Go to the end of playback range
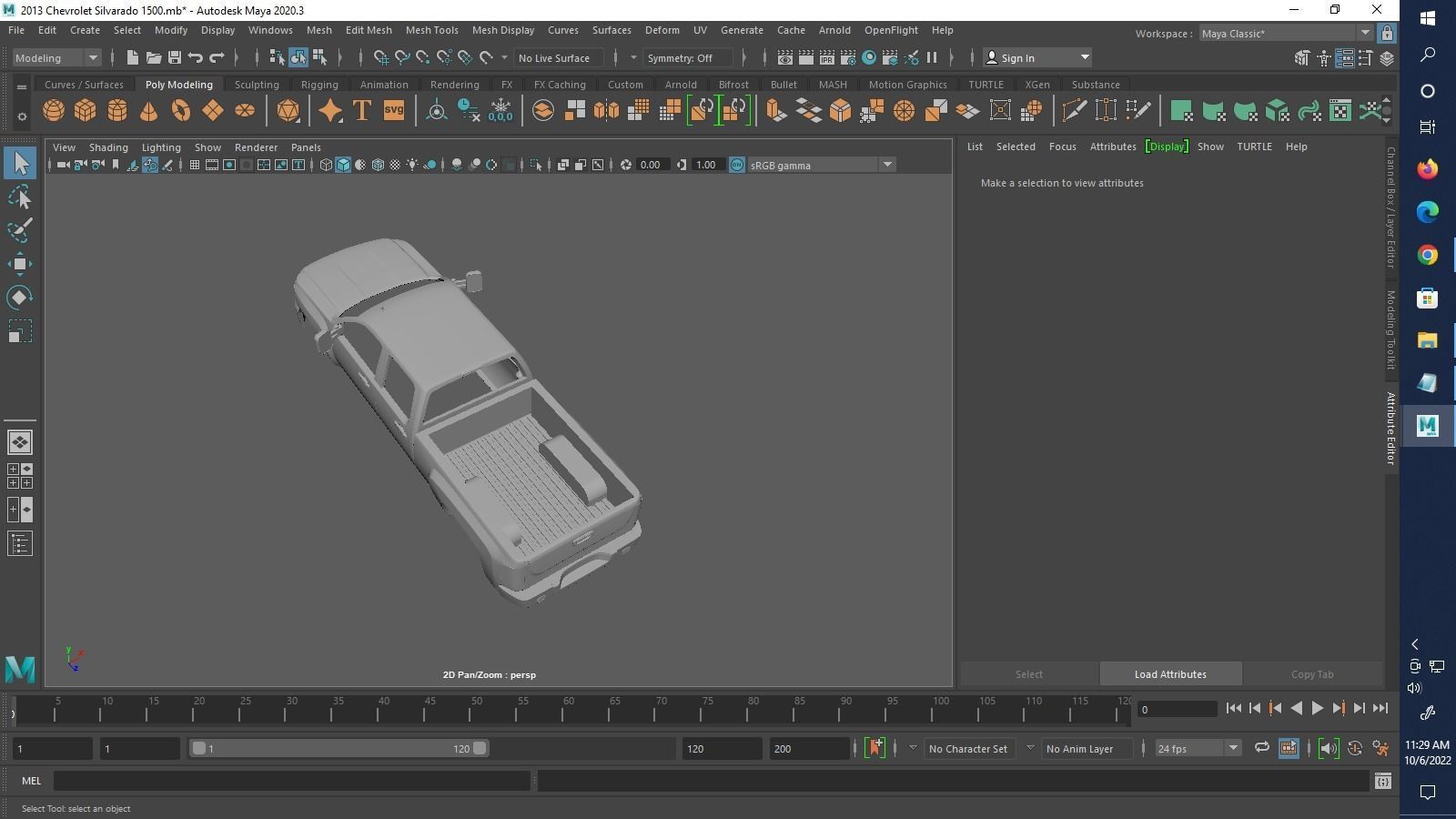The height and width of the screenshot is (819, 1456). (1380, 708)
